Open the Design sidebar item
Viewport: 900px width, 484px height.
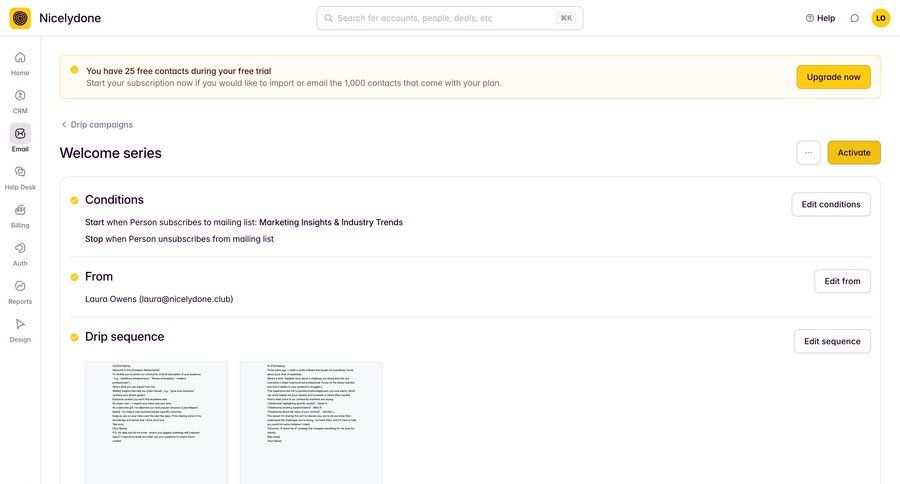tap(20, 330)
